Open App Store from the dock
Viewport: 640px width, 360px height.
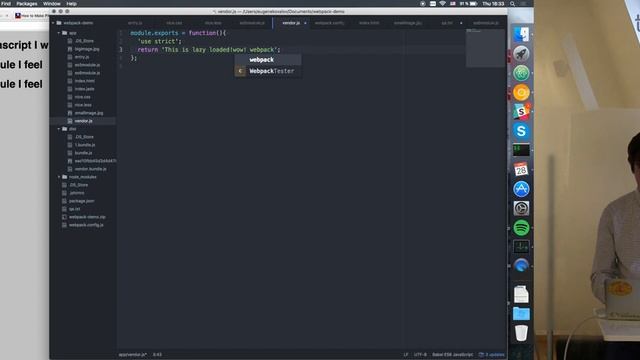521,189
